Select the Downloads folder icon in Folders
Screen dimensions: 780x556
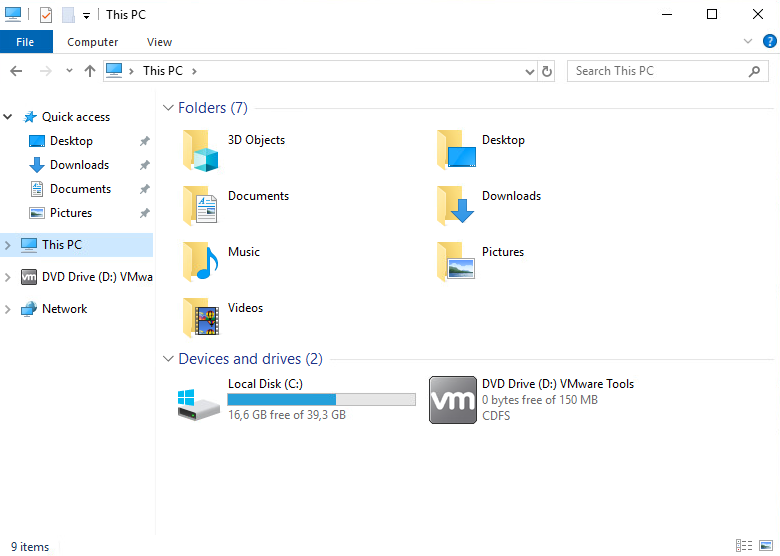(456, 205)
